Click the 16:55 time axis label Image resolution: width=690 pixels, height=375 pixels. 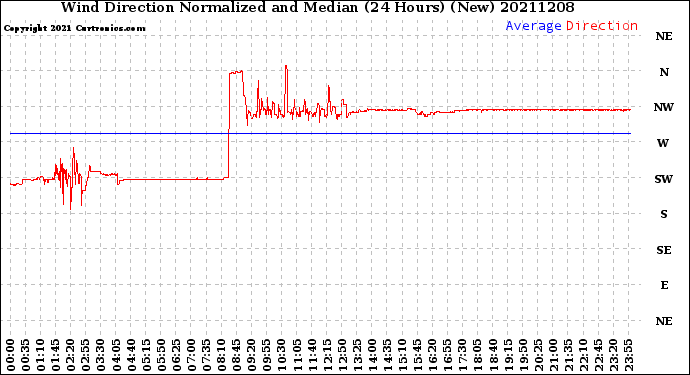pyautogui.click(x=448, y=355)
